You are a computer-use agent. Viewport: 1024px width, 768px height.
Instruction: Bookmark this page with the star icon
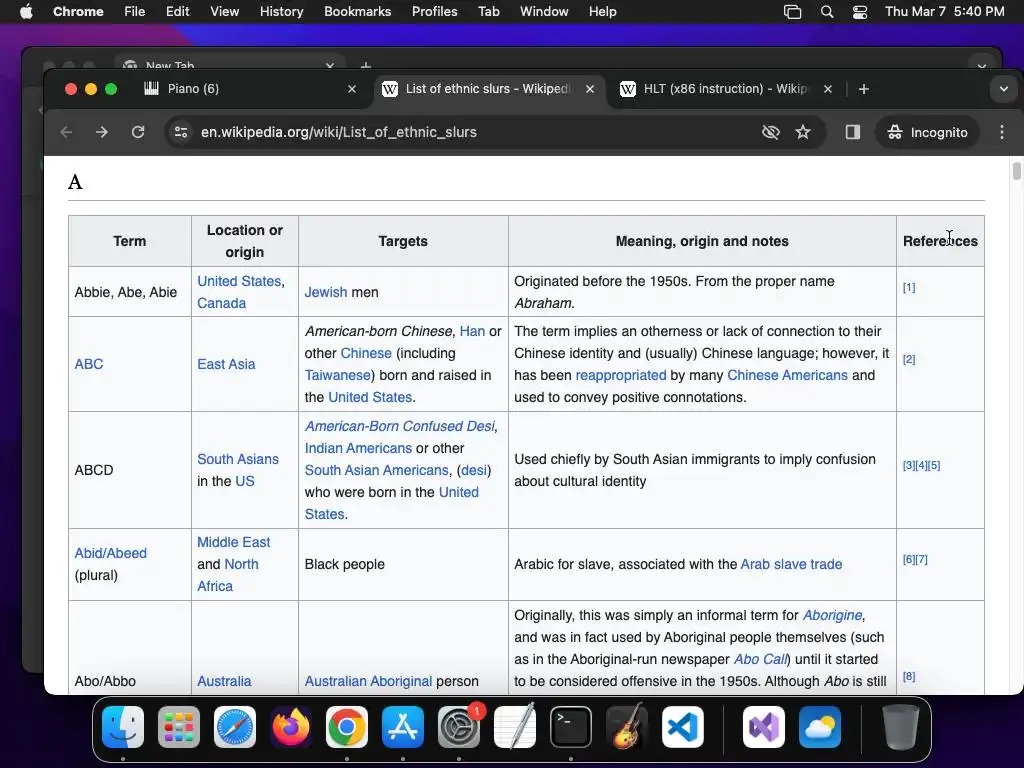coord(803,132)
